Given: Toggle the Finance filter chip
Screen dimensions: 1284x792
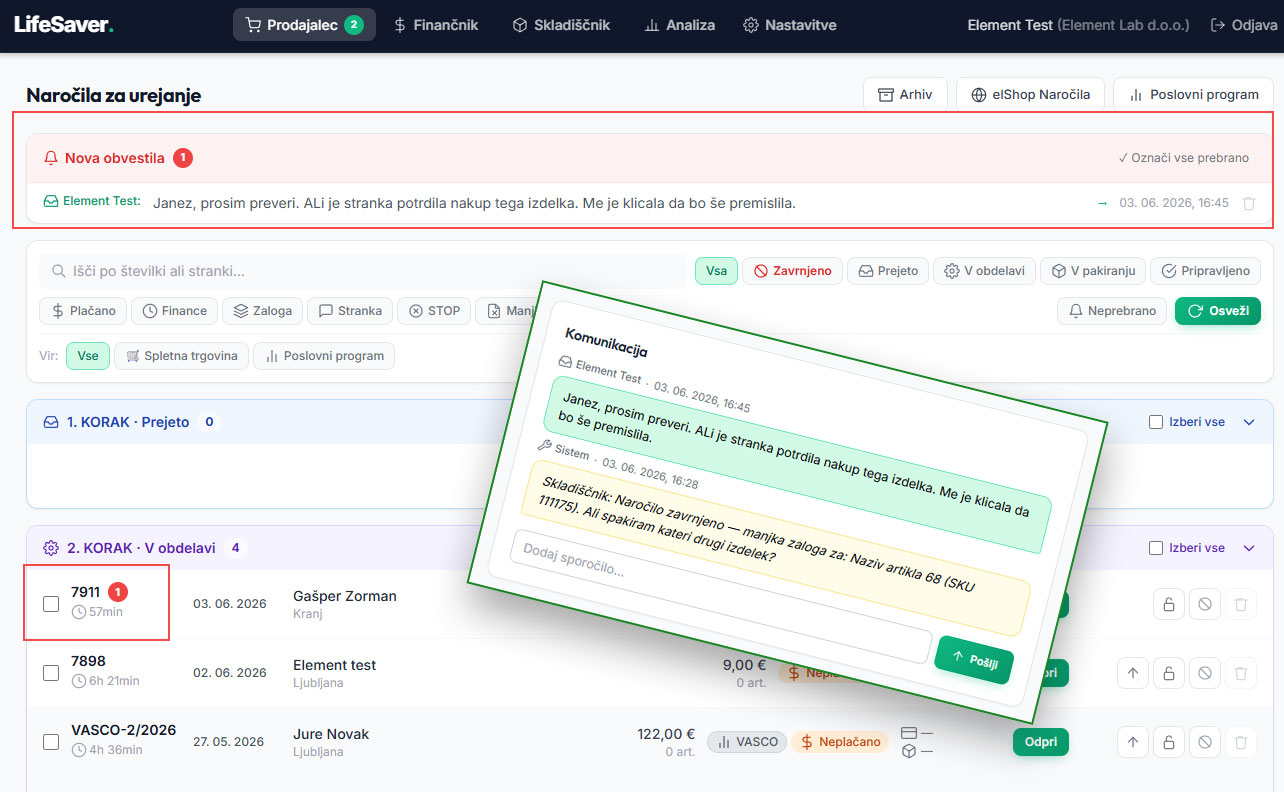Looking at the screenshot, I should click(x=175, y=311).
